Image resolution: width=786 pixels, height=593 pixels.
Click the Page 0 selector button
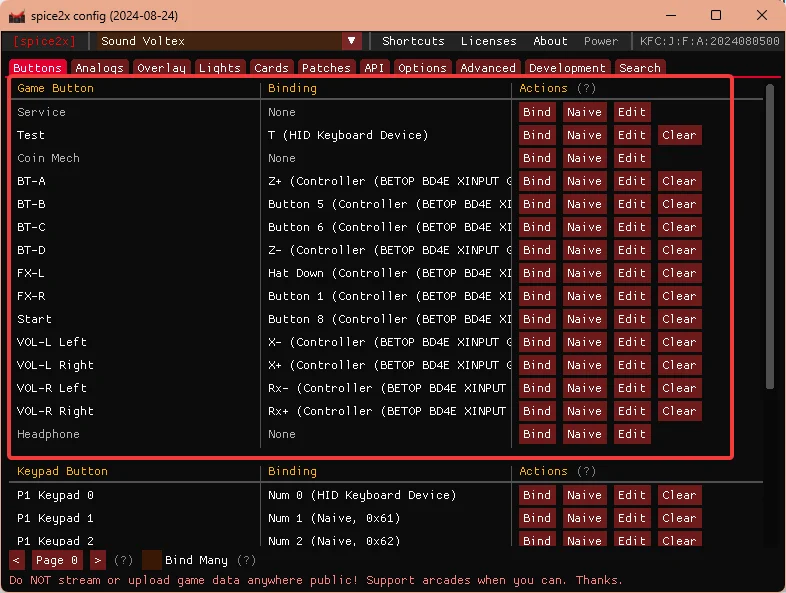[x=57, y=560]
